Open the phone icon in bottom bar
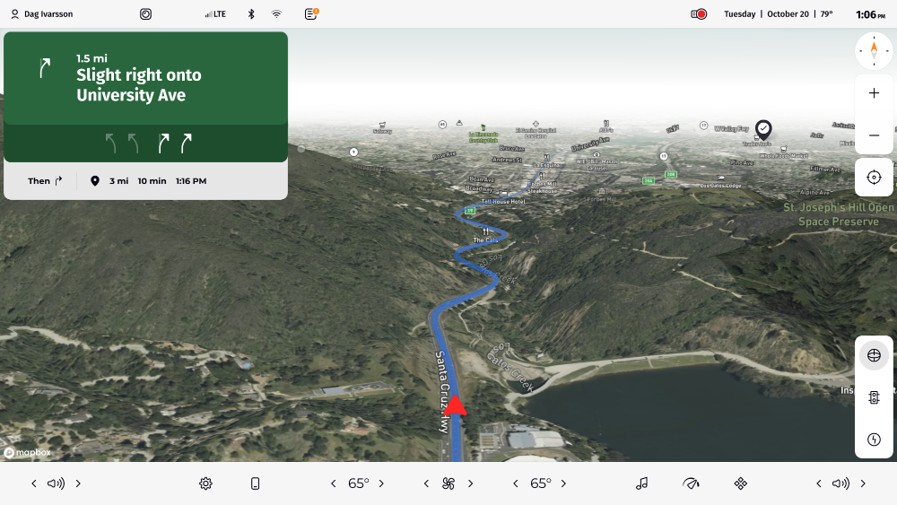This screenshot has height=505, width=897. click(x=255, y=484)
